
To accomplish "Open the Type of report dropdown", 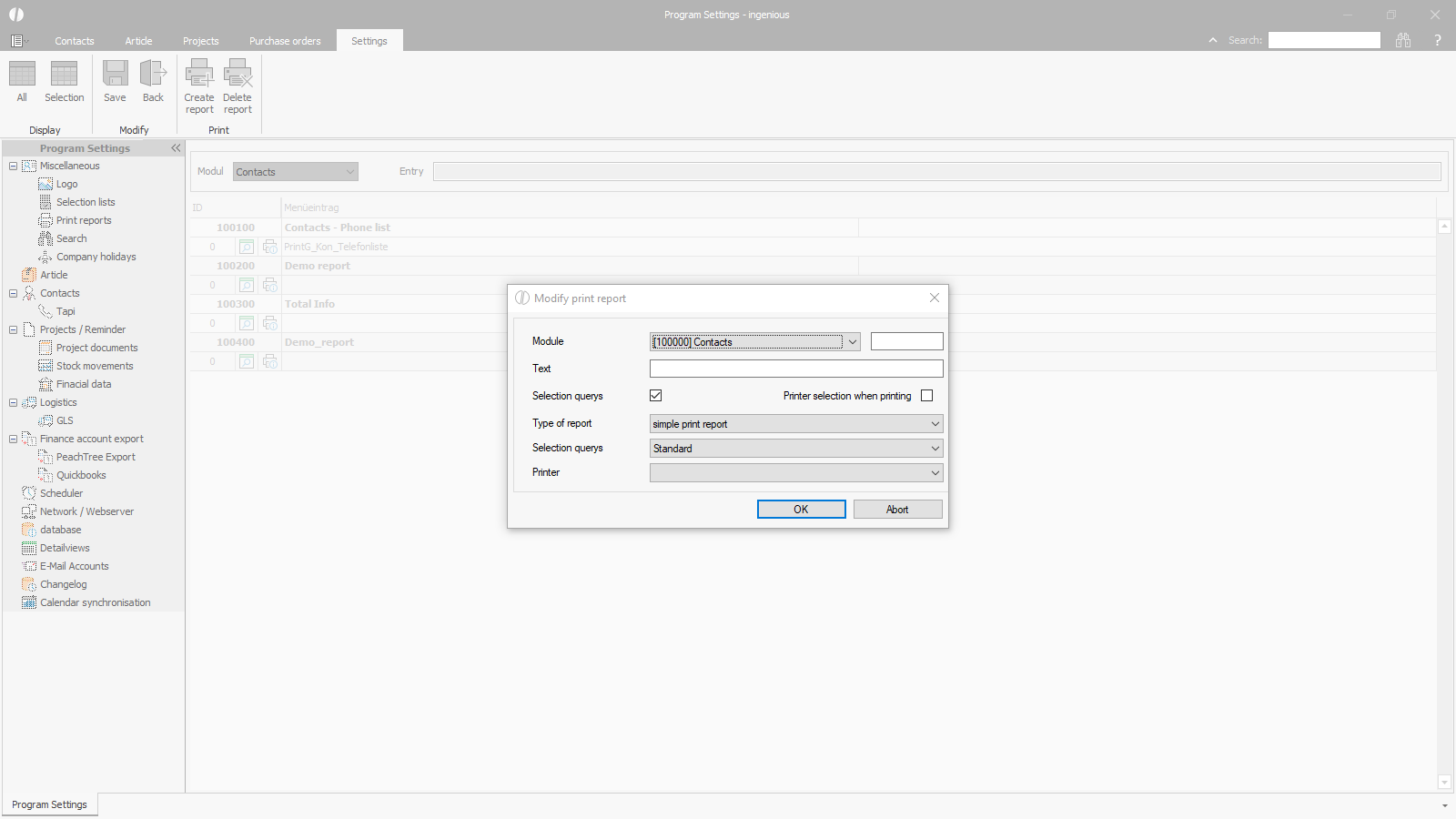I will [x=935, y=424].
